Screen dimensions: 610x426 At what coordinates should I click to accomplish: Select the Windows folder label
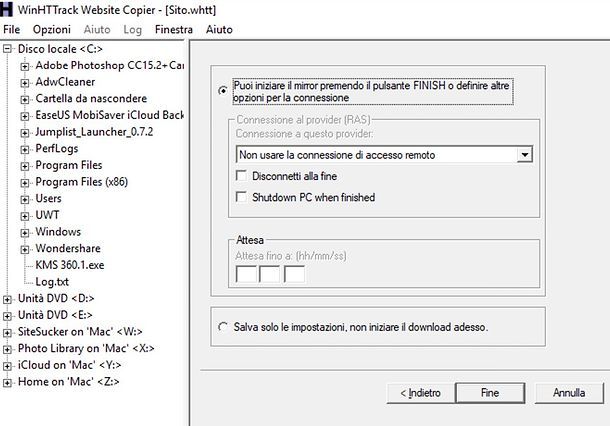(x=58, y=231)
